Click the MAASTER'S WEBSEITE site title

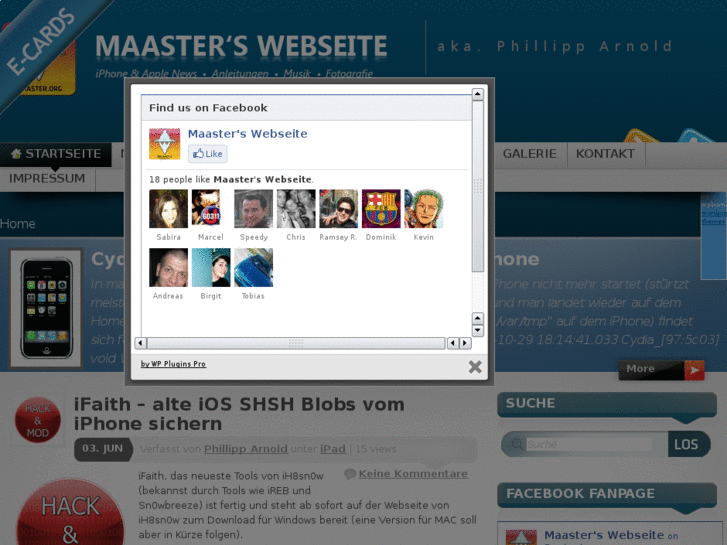(x=241, y=46)
